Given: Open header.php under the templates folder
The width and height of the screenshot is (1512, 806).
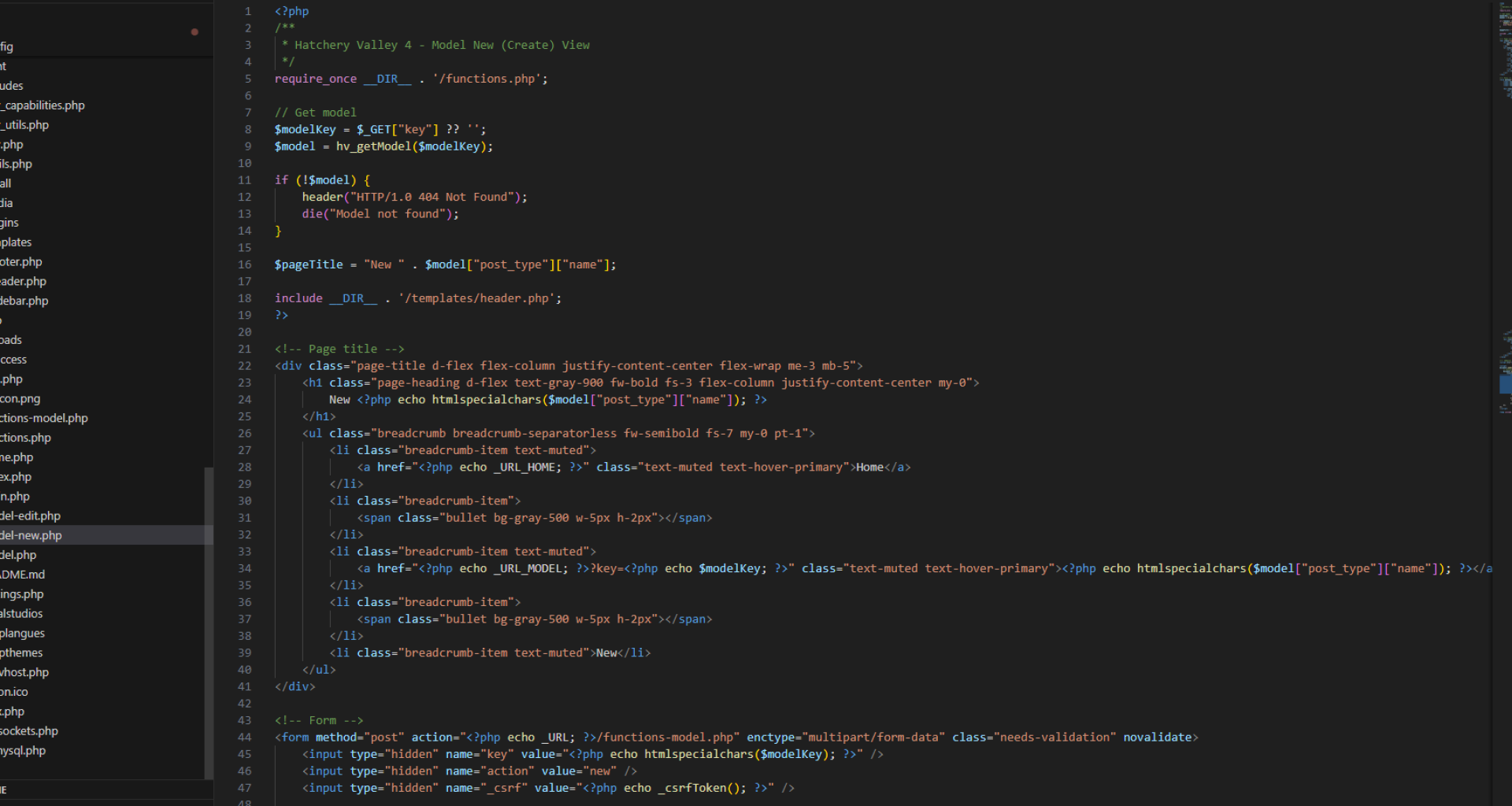Looking at the screenshot, I should pyautogui.click(x=24, y=281).
